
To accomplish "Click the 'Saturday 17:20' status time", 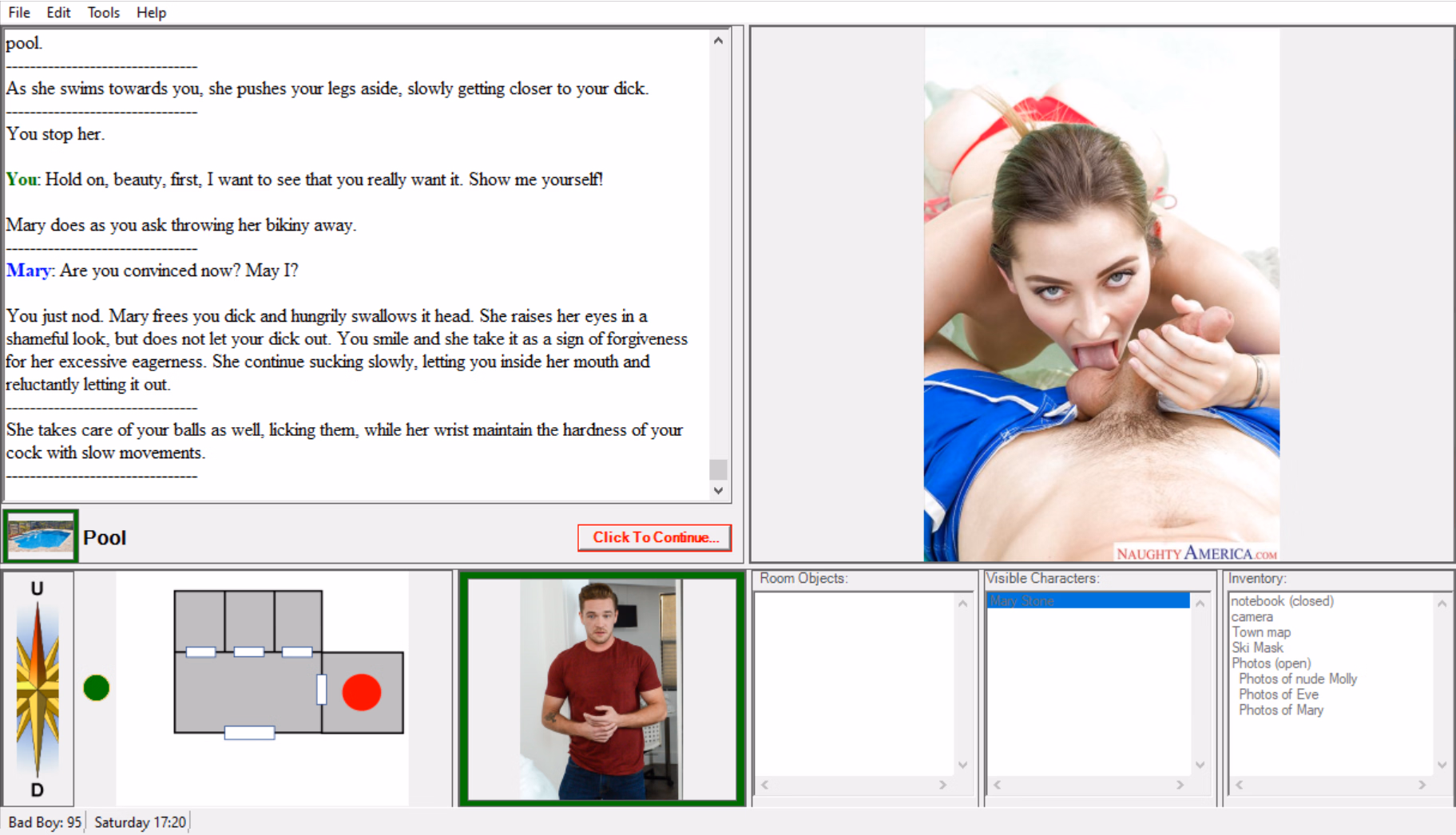I will [140, 822].
